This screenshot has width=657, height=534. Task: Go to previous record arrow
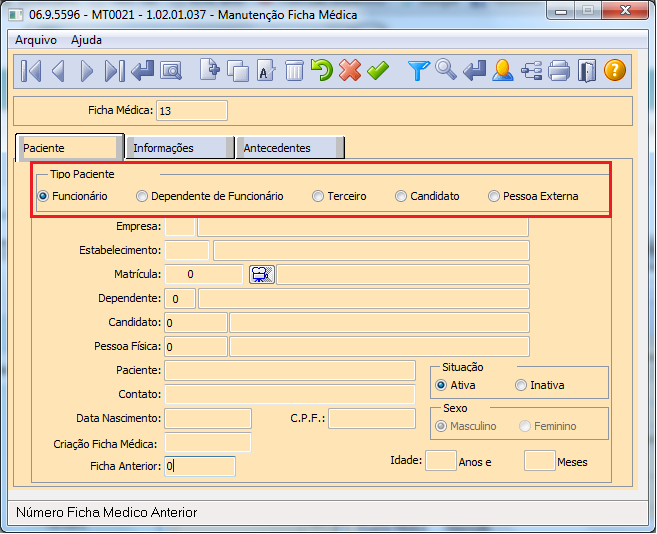click(58, 71)
